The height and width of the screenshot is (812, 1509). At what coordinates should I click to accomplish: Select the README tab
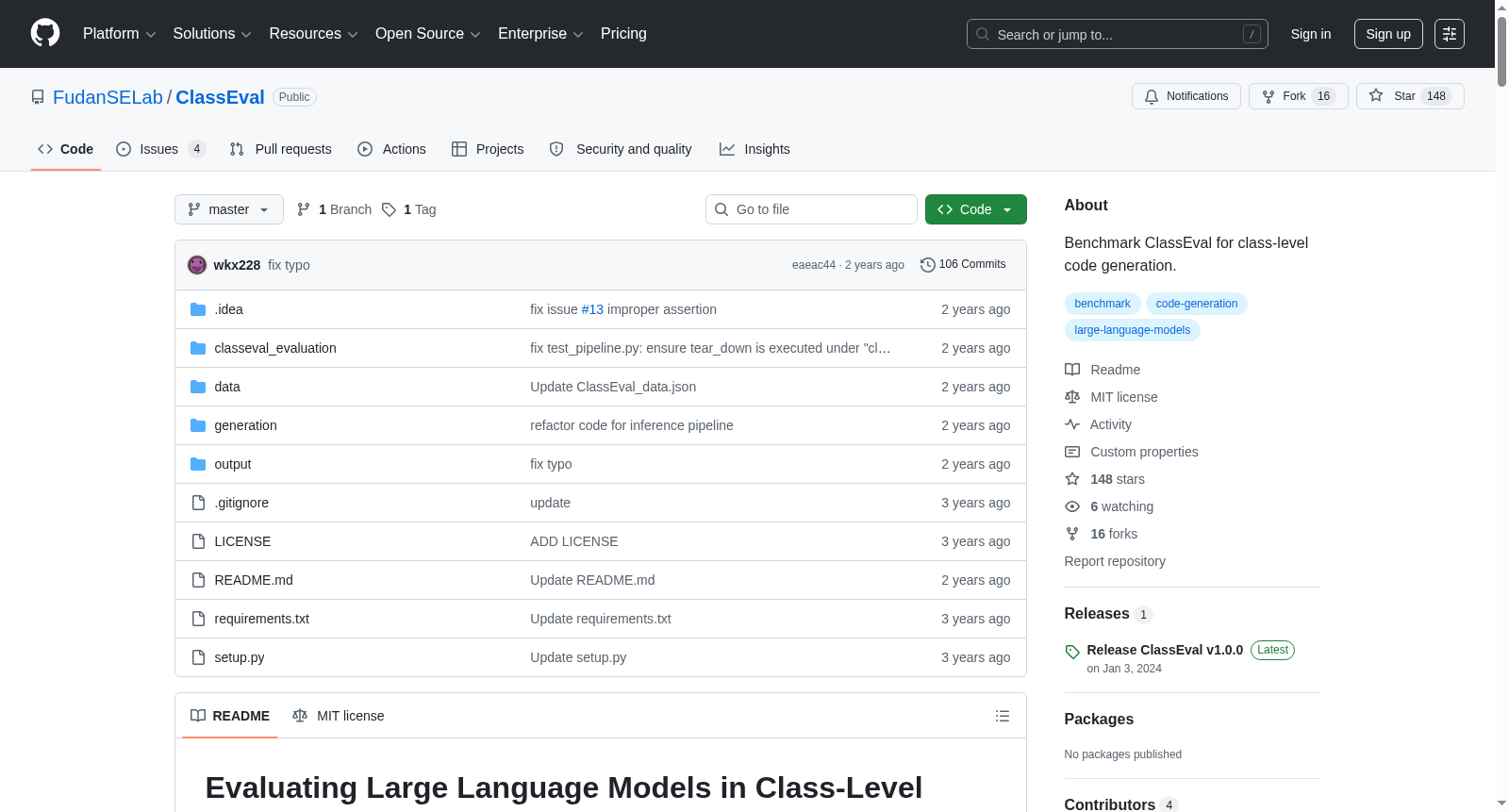click(x=230, y=716)
